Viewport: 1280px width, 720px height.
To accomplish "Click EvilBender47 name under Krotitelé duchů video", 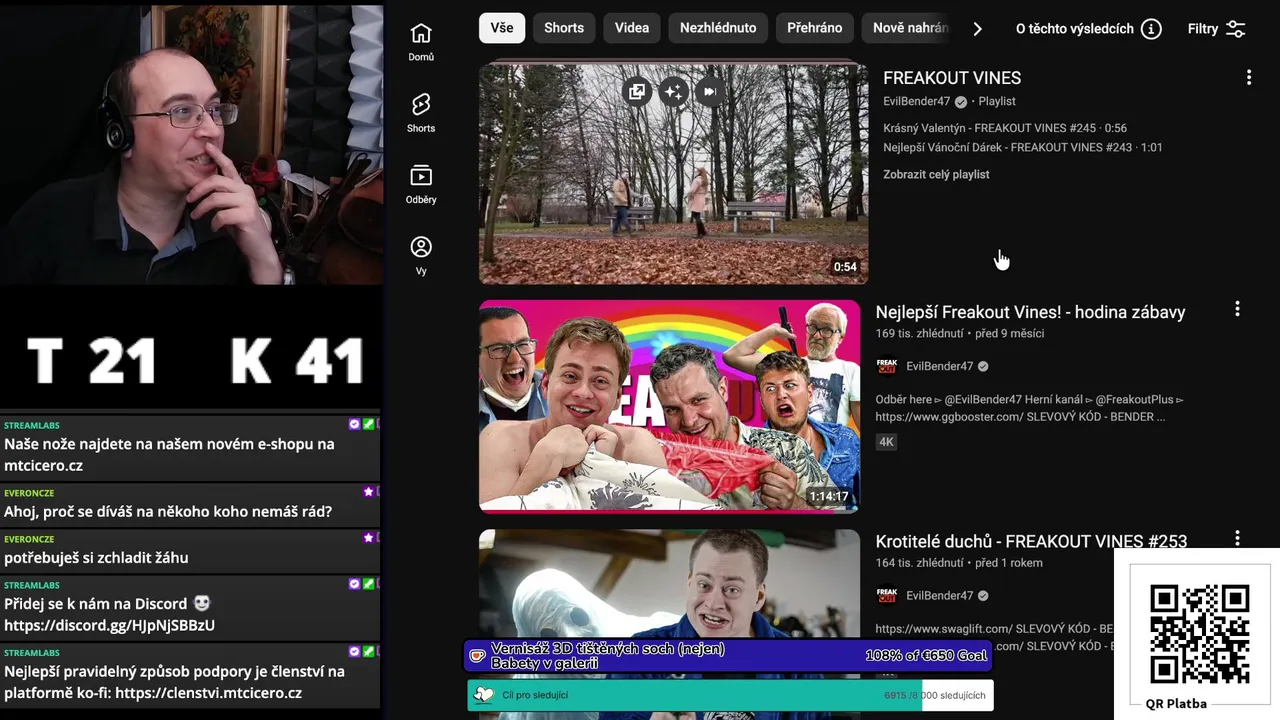I will click(939, 595).
